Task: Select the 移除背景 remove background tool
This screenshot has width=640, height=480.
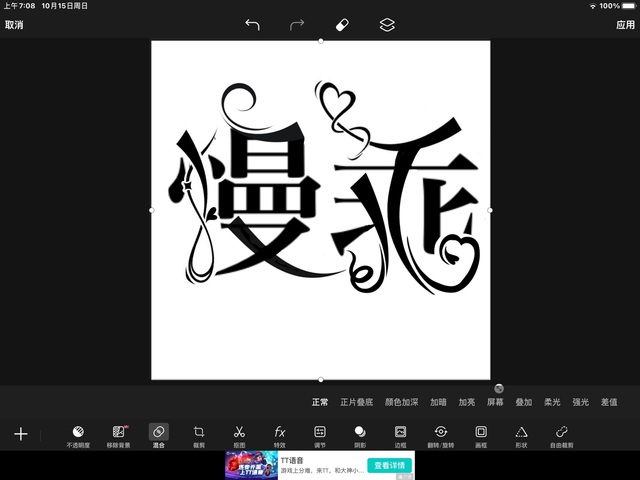Action: tap(119, 435)
